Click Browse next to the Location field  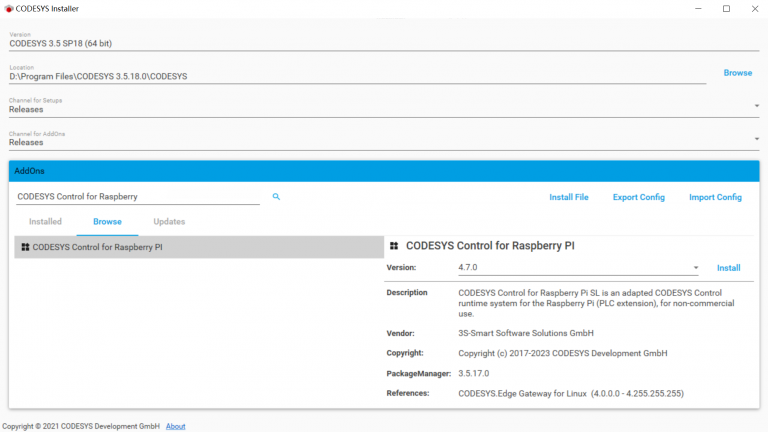click(x=737, y=73)
